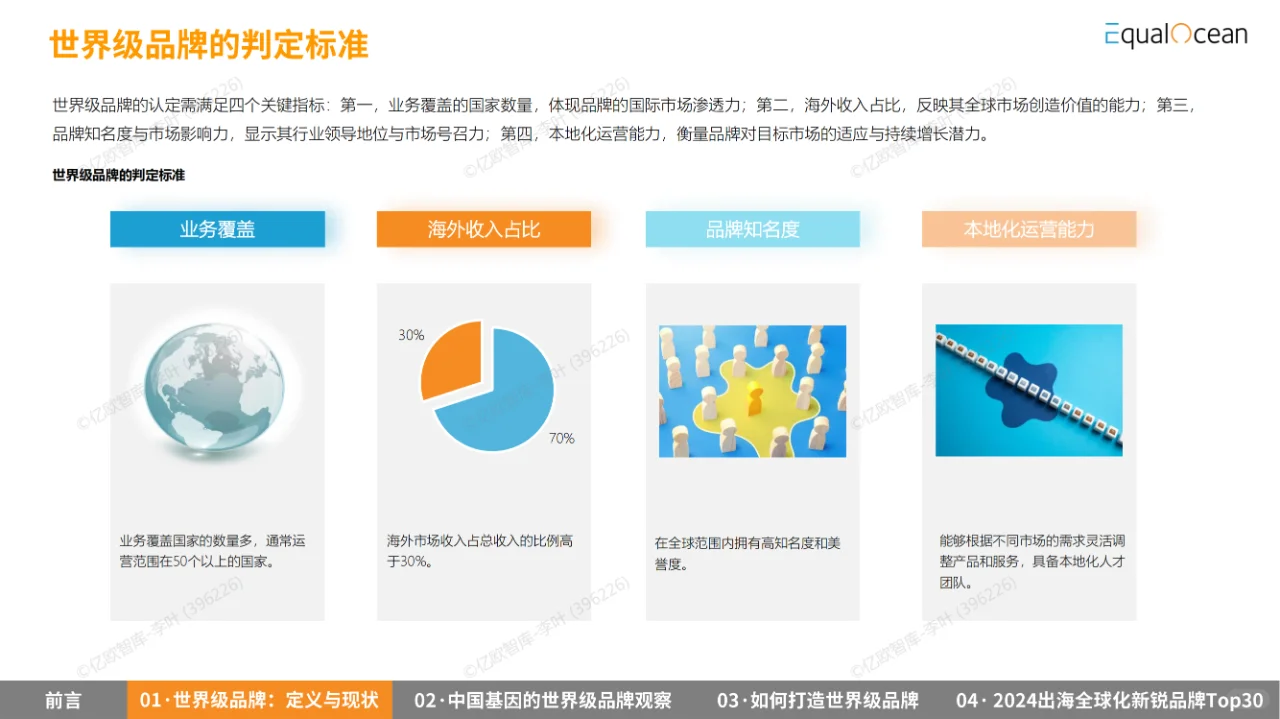Click the 30% pie chart label
This screenshot has width=1280, height=719.
pos(411,335)
